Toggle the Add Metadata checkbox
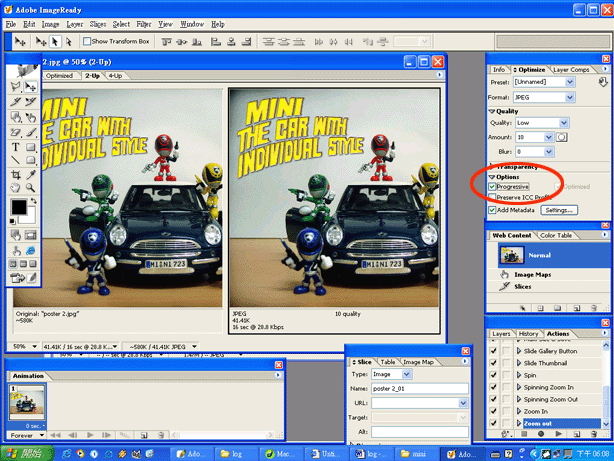This screenshot has width=614, height=461. pos(492,210)
